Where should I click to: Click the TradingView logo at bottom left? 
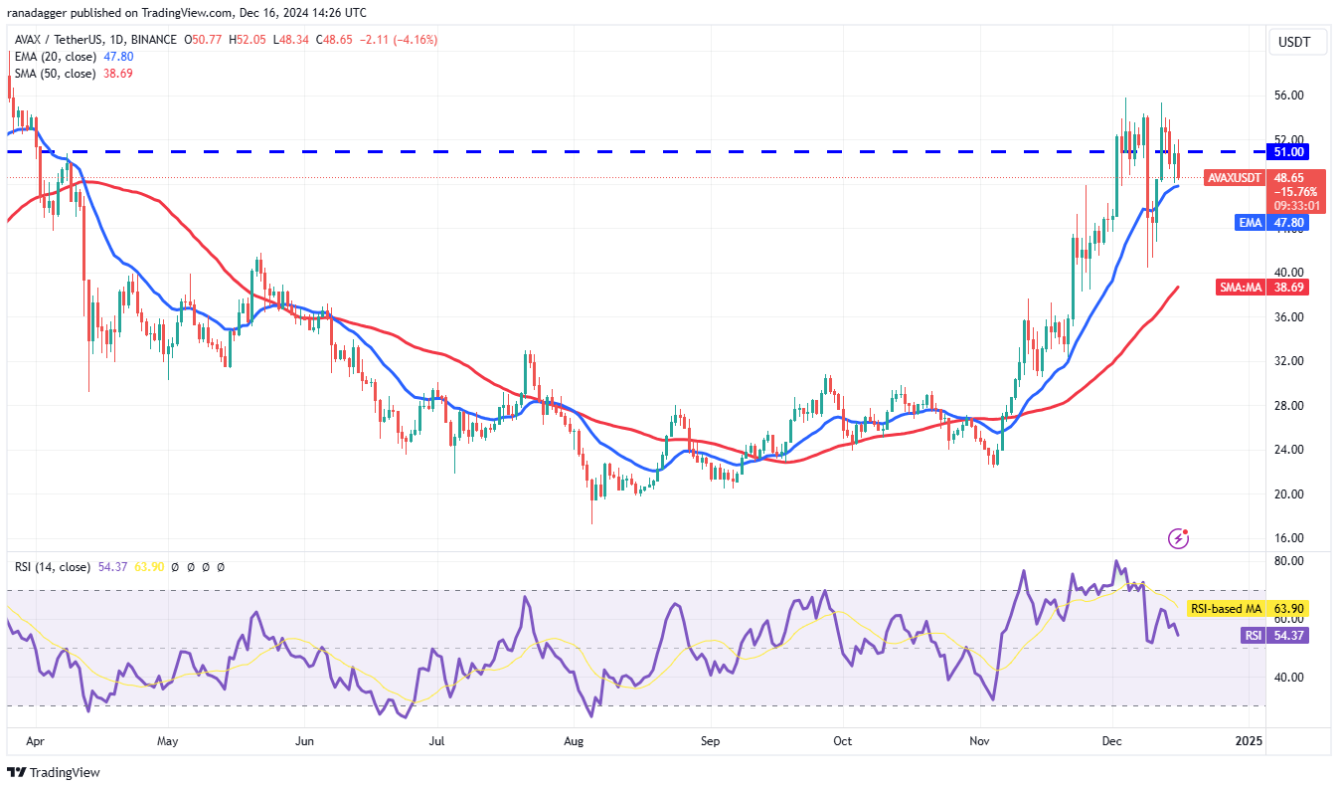[x=54, y=772]
